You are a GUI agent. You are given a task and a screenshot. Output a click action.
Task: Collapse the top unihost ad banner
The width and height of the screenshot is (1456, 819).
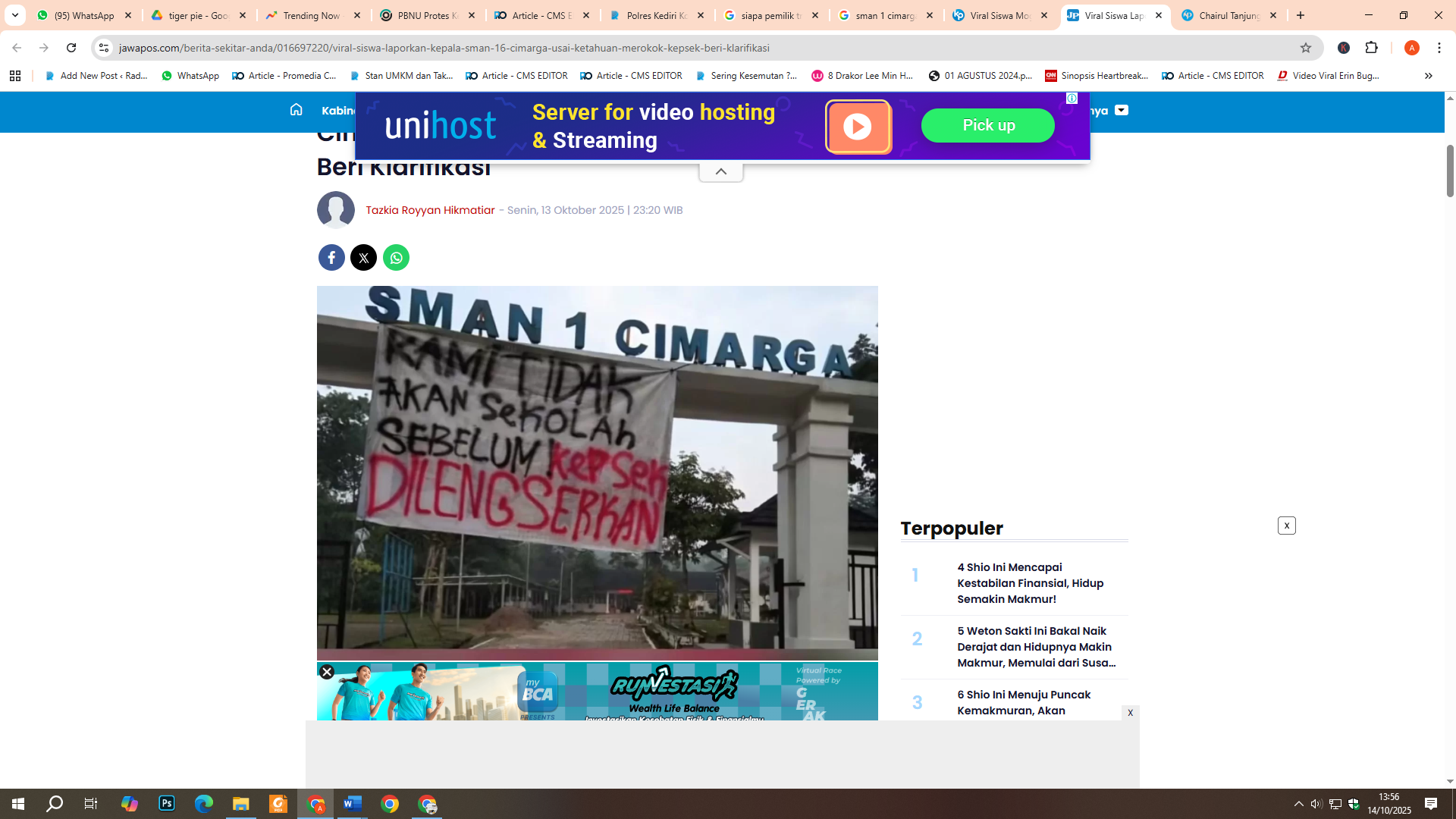721,171
